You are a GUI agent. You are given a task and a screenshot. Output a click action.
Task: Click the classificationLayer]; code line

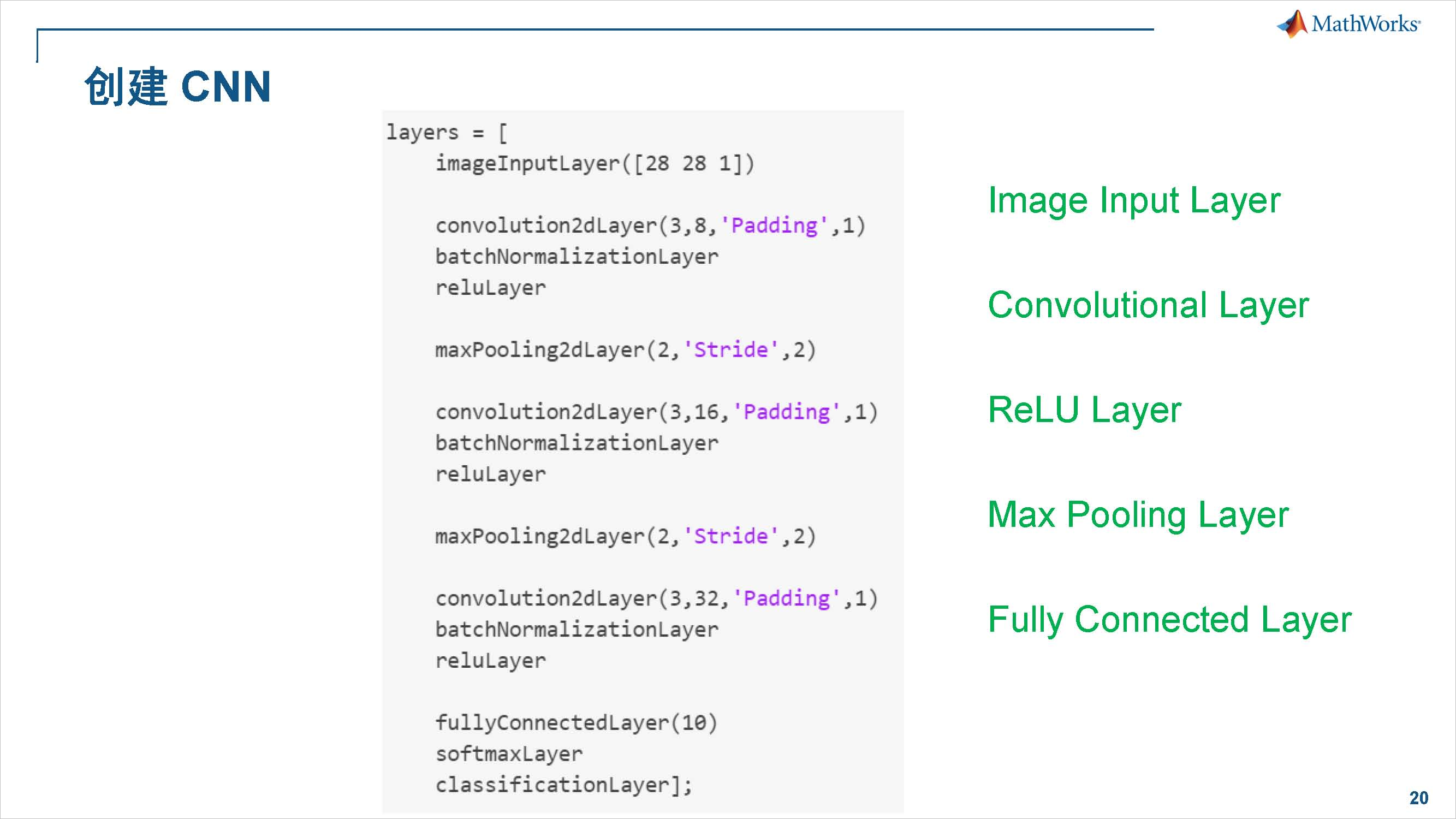[x=563, y=785]
